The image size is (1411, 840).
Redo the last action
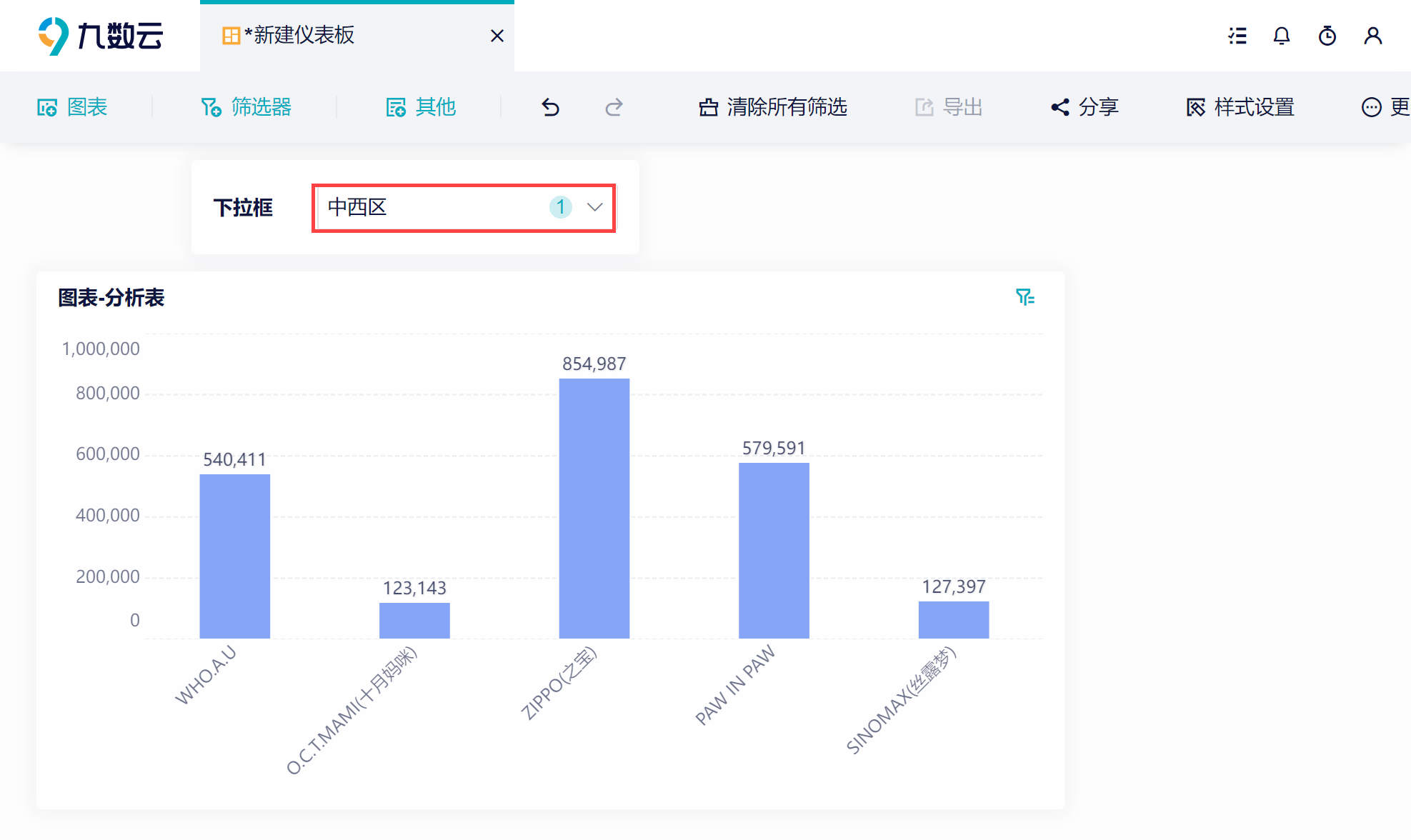point(614,107)
